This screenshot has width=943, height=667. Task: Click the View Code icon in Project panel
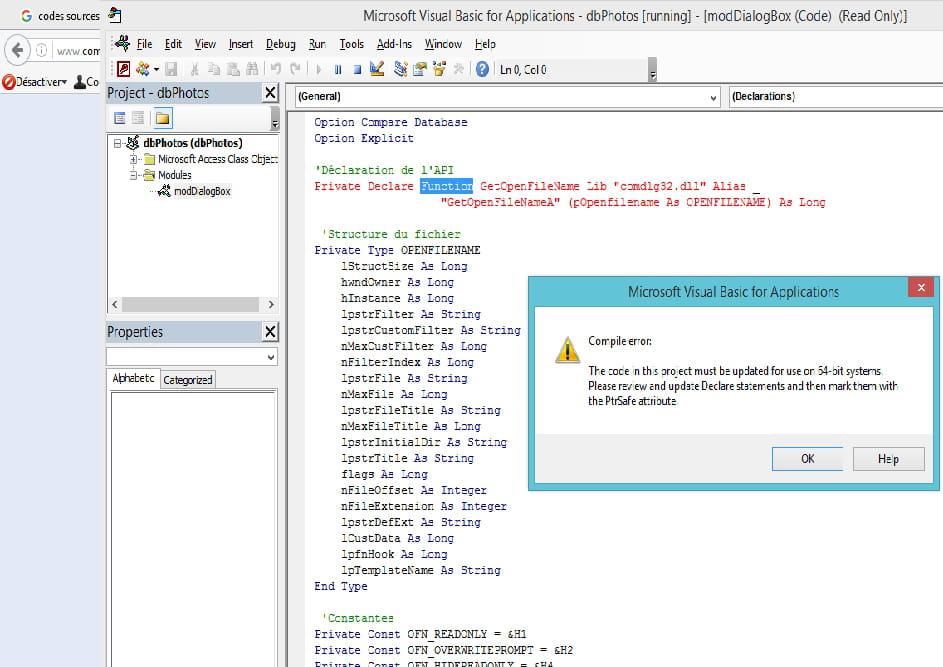(x=120, y=118)
